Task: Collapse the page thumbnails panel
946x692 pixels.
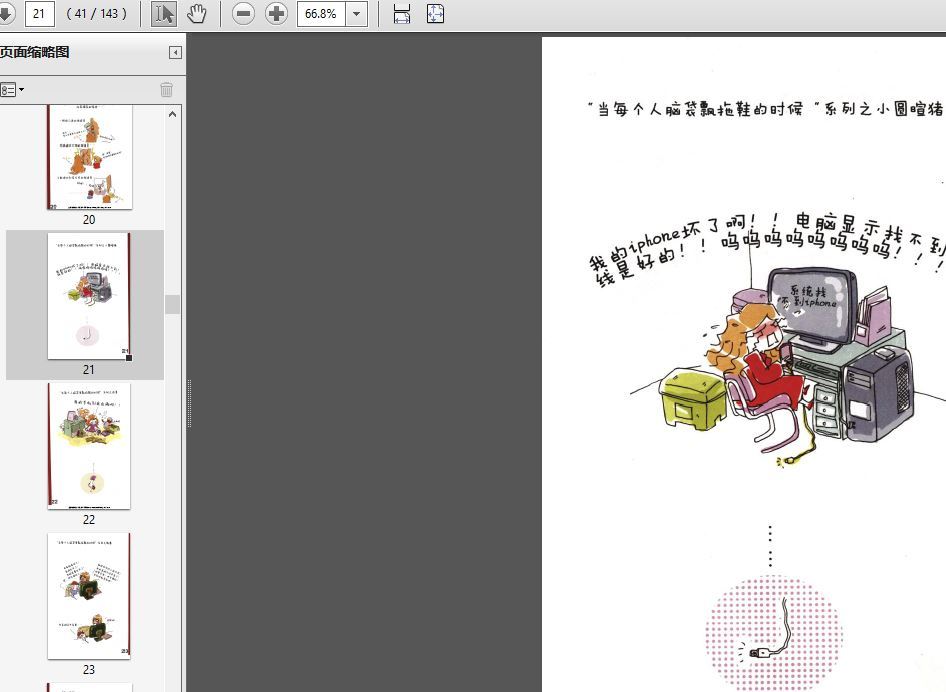Action: click(x=175, y=52)
